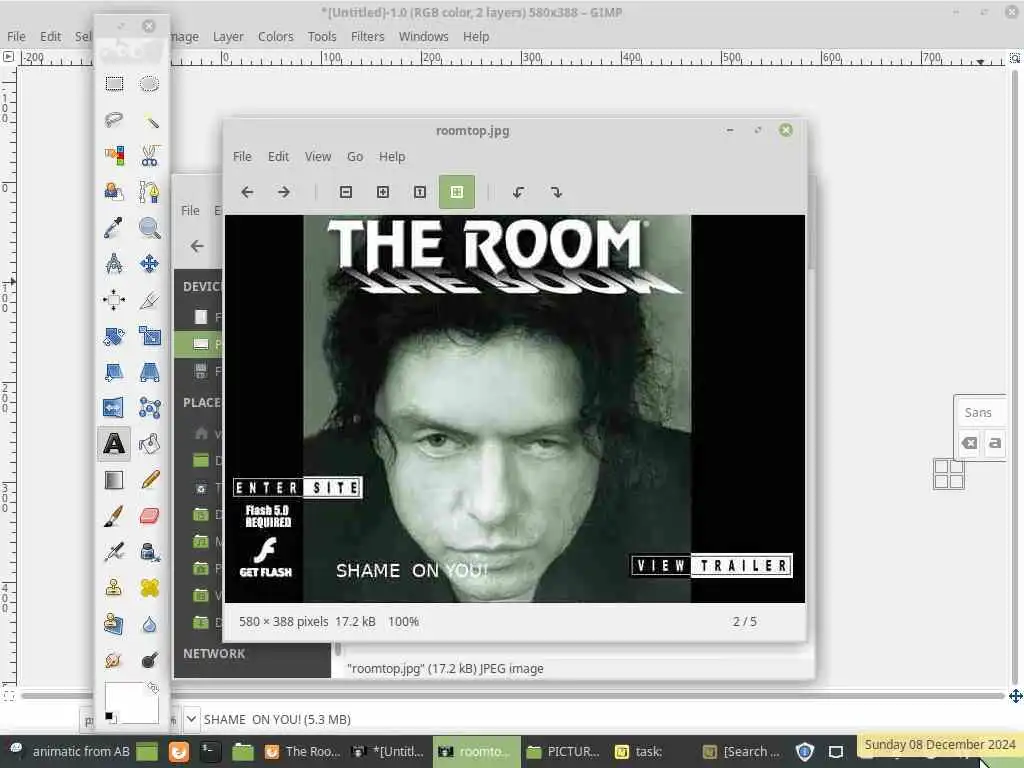Open the viewer's Help menu
The image size is (1024, 768).
392,157
